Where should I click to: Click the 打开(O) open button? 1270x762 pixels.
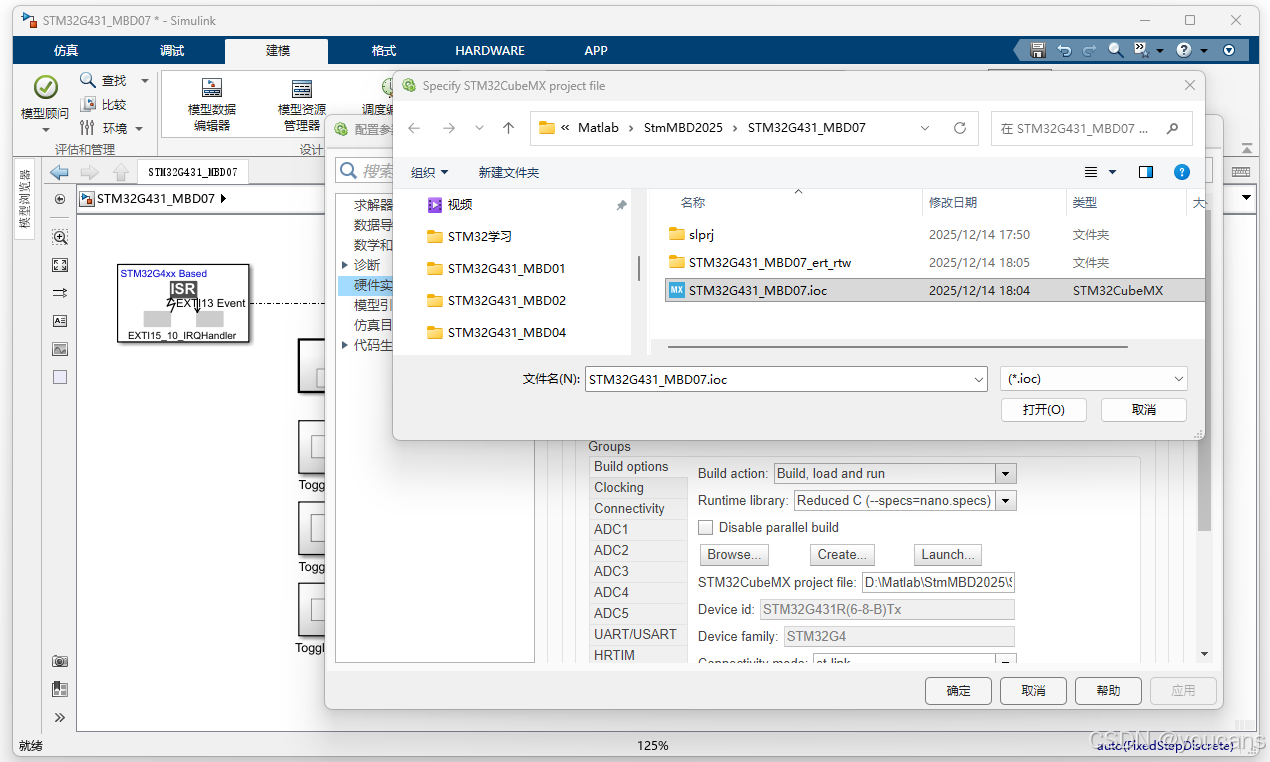click(1043, 410)
